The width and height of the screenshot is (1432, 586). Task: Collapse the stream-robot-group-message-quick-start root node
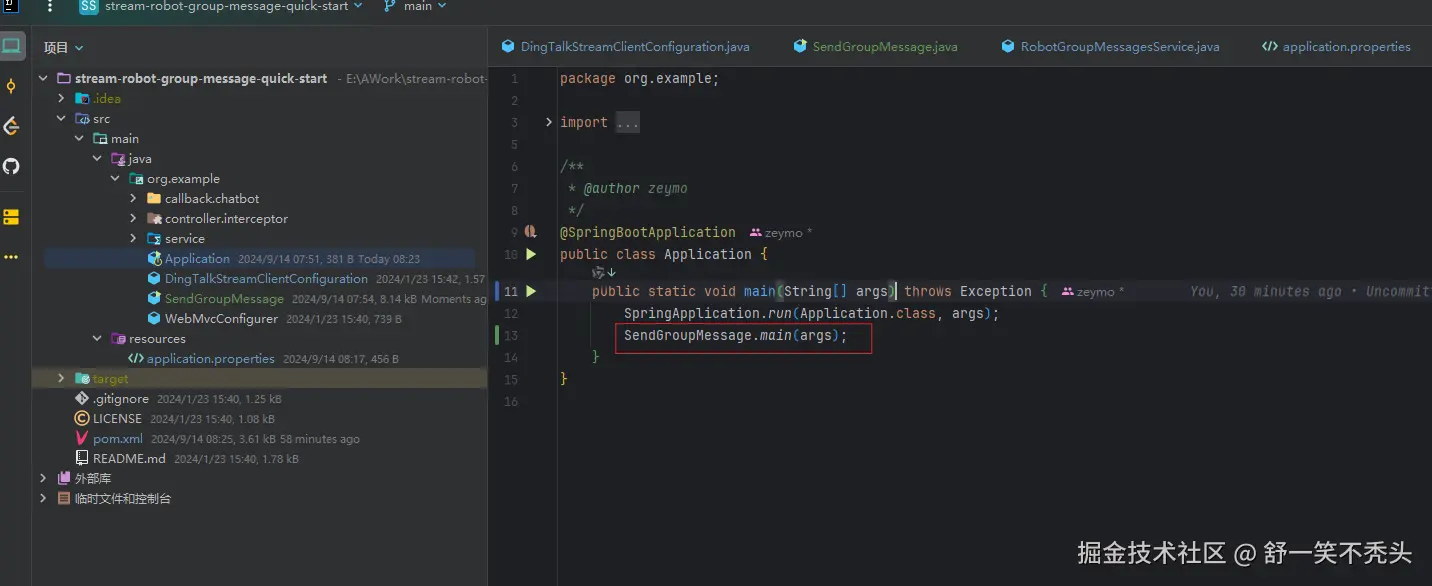(43, 78)
